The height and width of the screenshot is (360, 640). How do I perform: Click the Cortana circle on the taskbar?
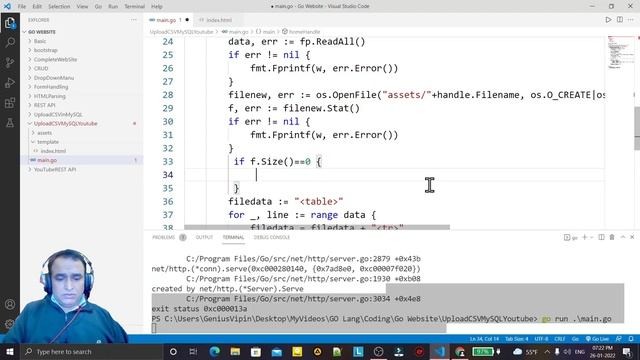(173, 351)
